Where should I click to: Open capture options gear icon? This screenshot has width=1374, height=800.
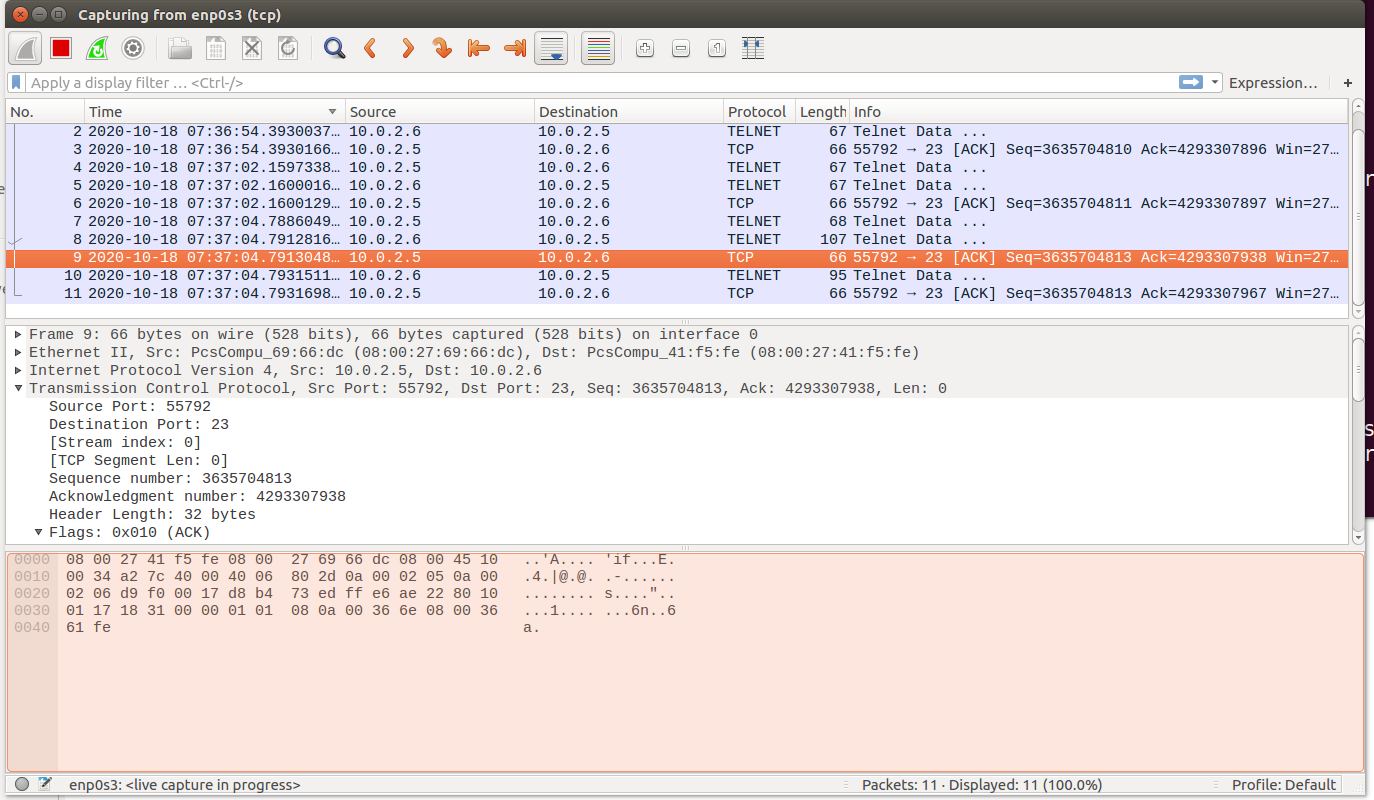133,48
